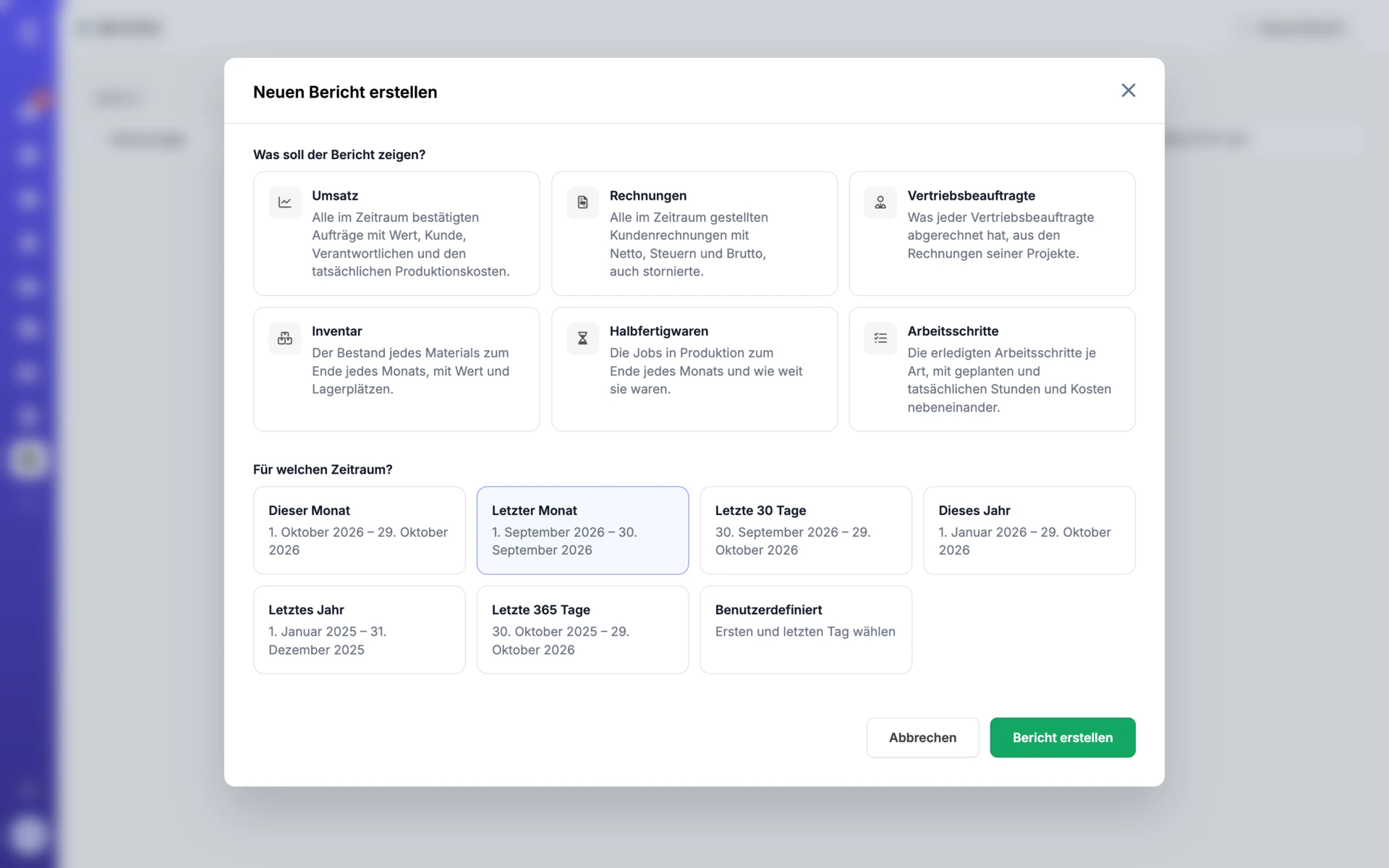
Task: Open the Benutzerdefiniert custom date option
Action: [x=806, y=629]
